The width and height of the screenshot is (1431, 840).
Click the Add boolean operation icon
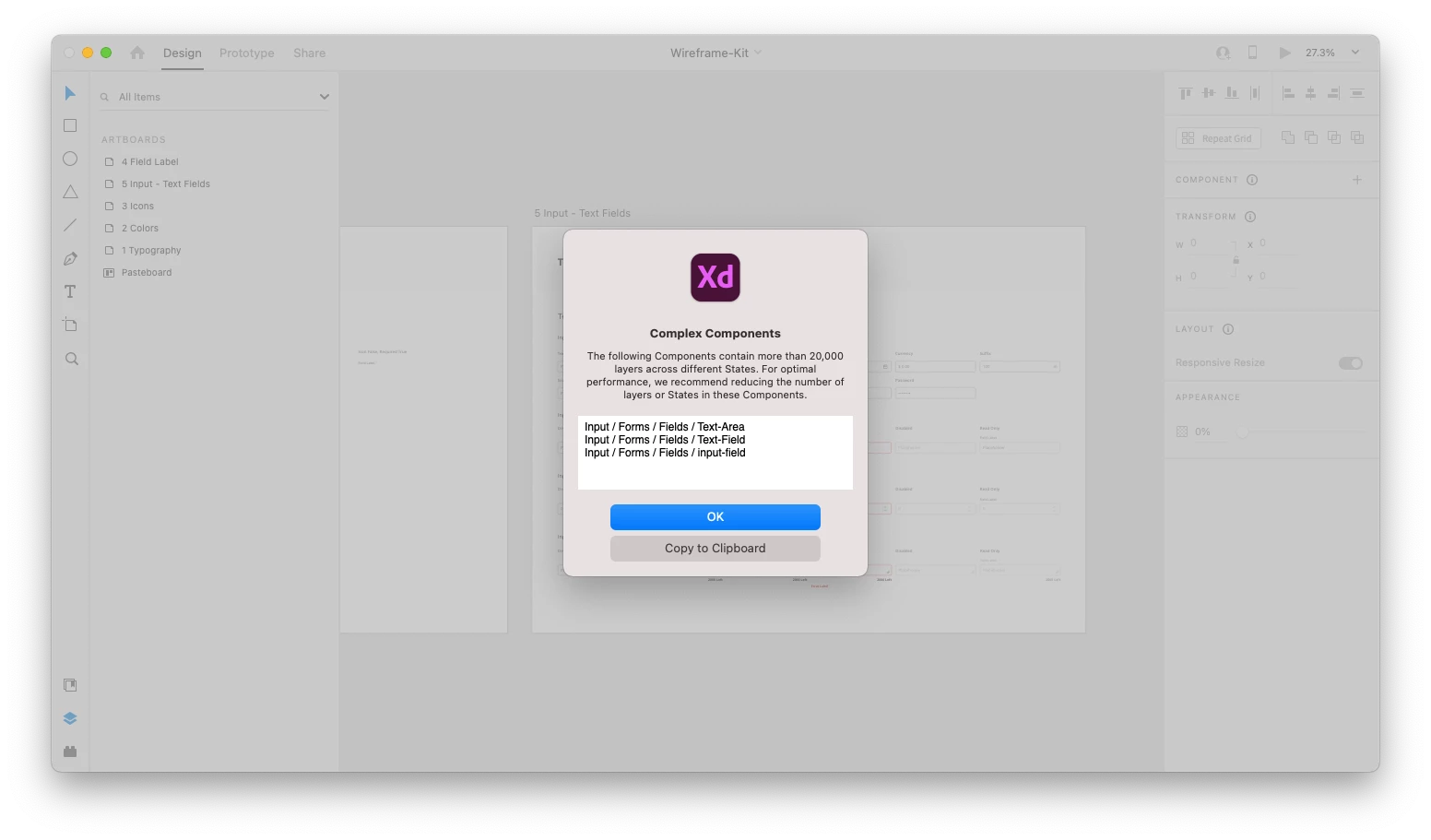click(x=1288, y=137)
